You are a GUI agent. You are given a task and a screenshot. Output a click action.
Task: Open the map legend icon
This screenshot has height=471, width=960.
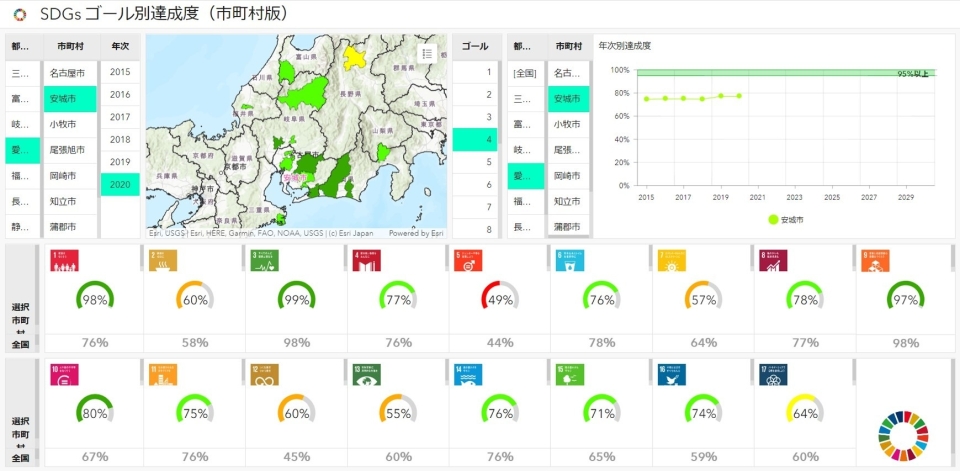427,54
